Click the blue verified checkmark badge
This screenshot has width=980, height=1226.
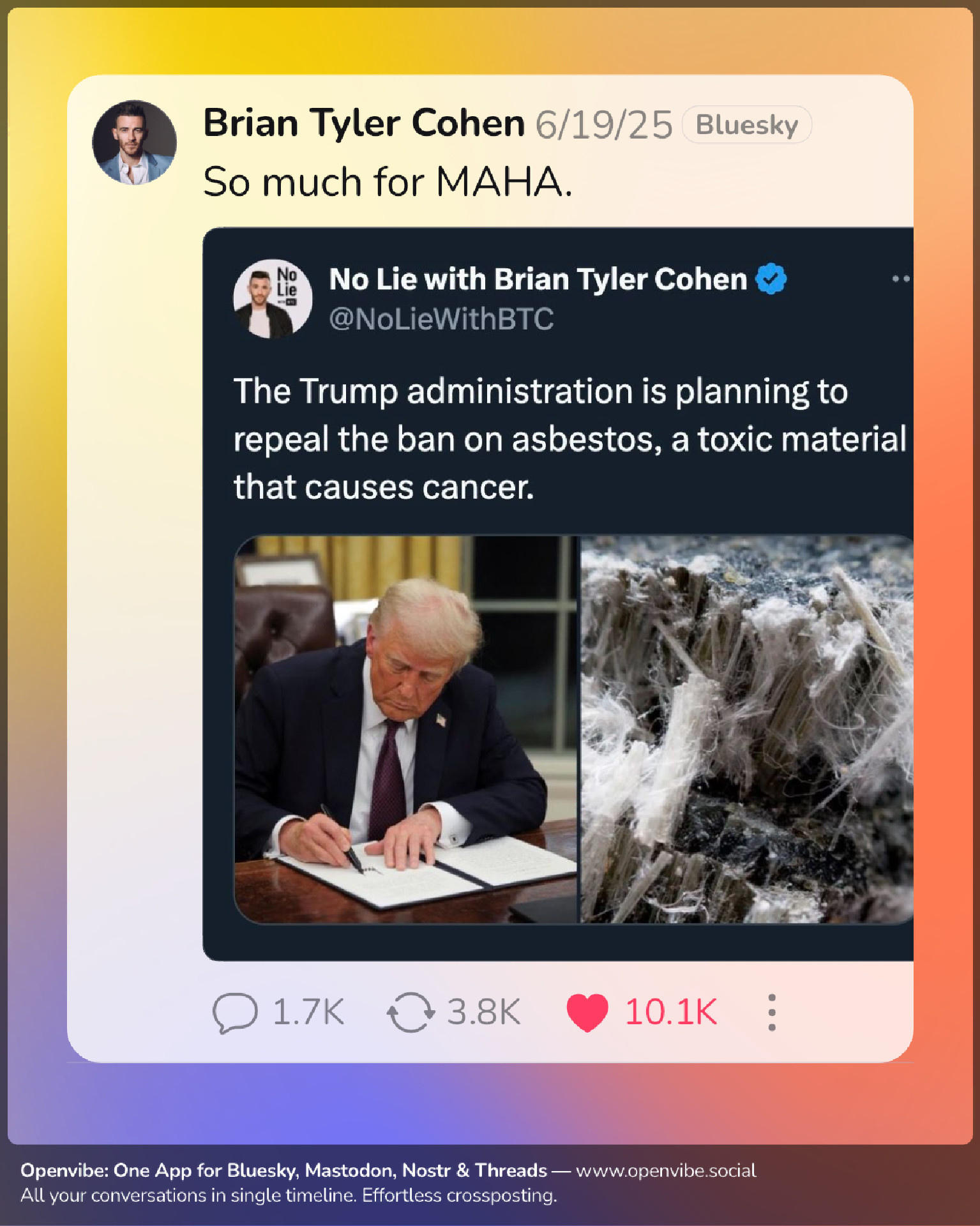(x=771, y=279)
